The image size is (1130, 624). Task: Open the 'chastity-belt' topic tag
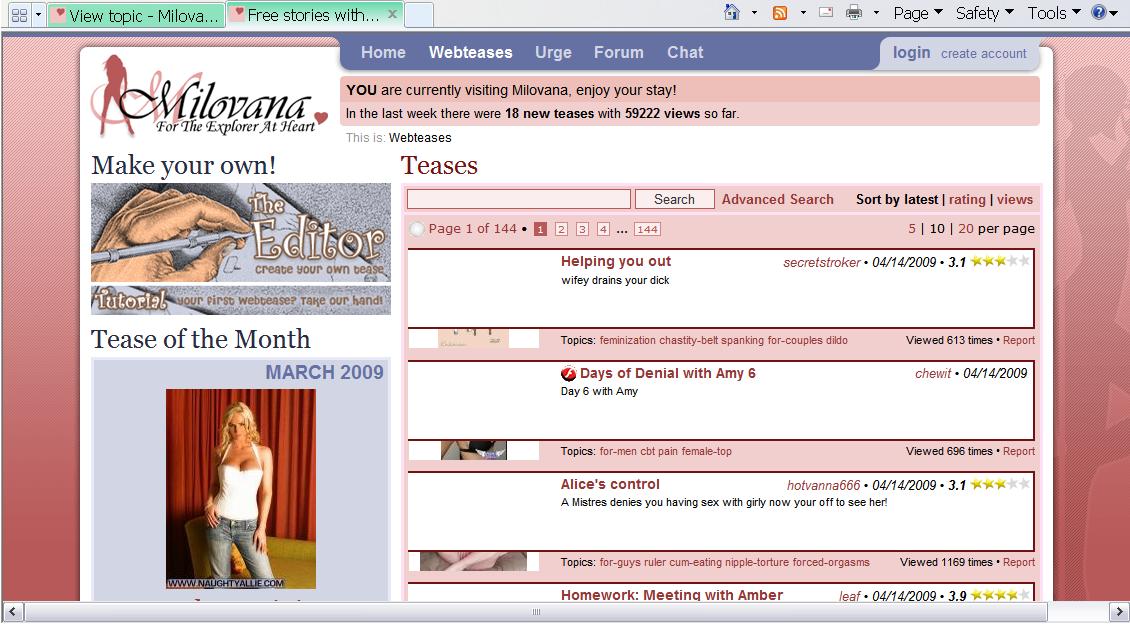point(688,340)
